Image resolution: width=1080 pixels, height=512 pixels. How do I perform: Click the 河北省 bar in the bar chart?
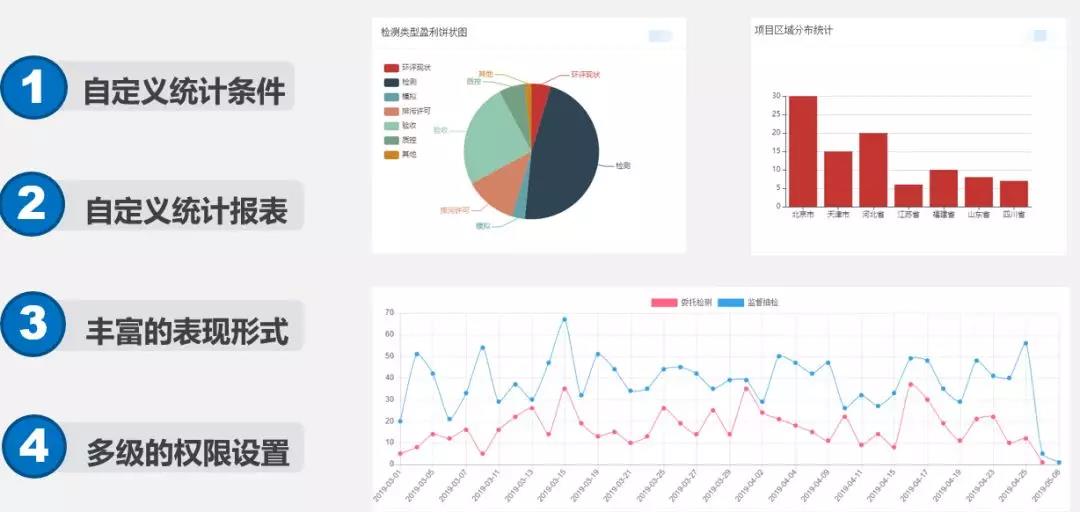pos(873,170)
